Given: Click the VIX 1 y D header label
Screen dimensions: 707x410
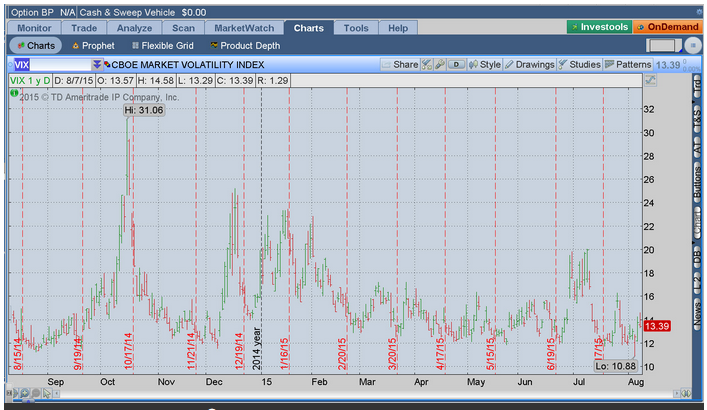Looking at the screenshot, I should (30, 80).
